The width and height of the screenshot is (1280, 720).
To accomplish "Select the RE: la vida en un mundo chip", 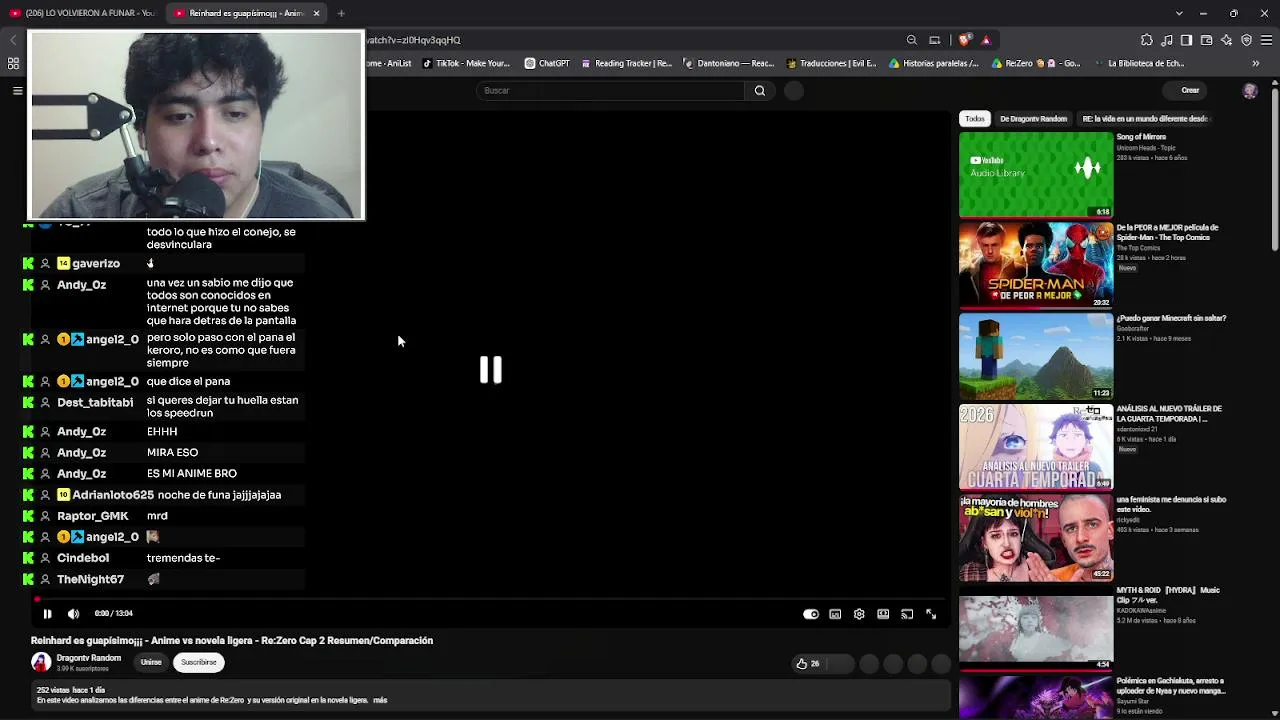I will coord(1146,119).
